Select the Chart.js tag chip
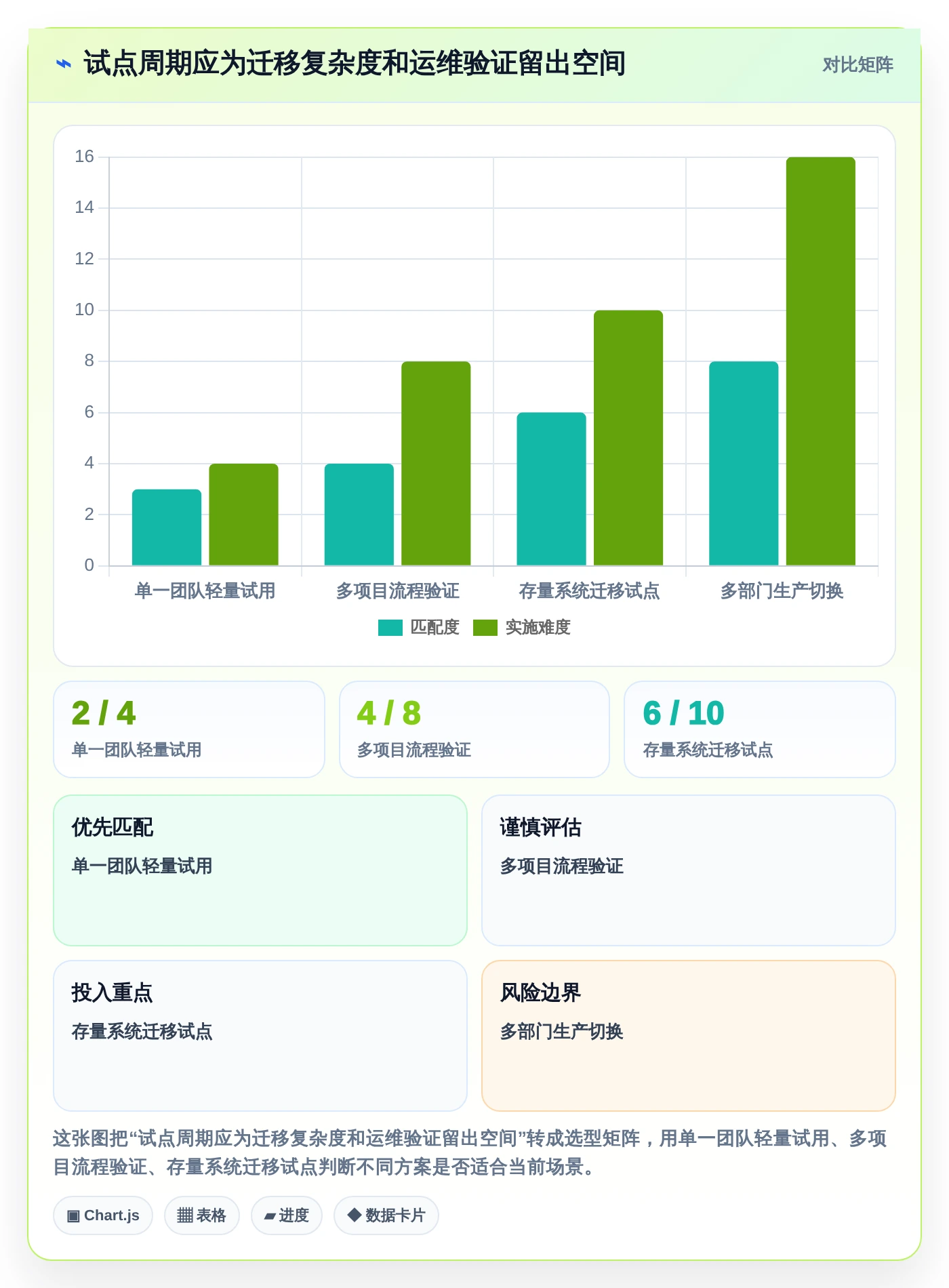The width and height of the screenshot is (949, 1288). (x=103, y=1215)
